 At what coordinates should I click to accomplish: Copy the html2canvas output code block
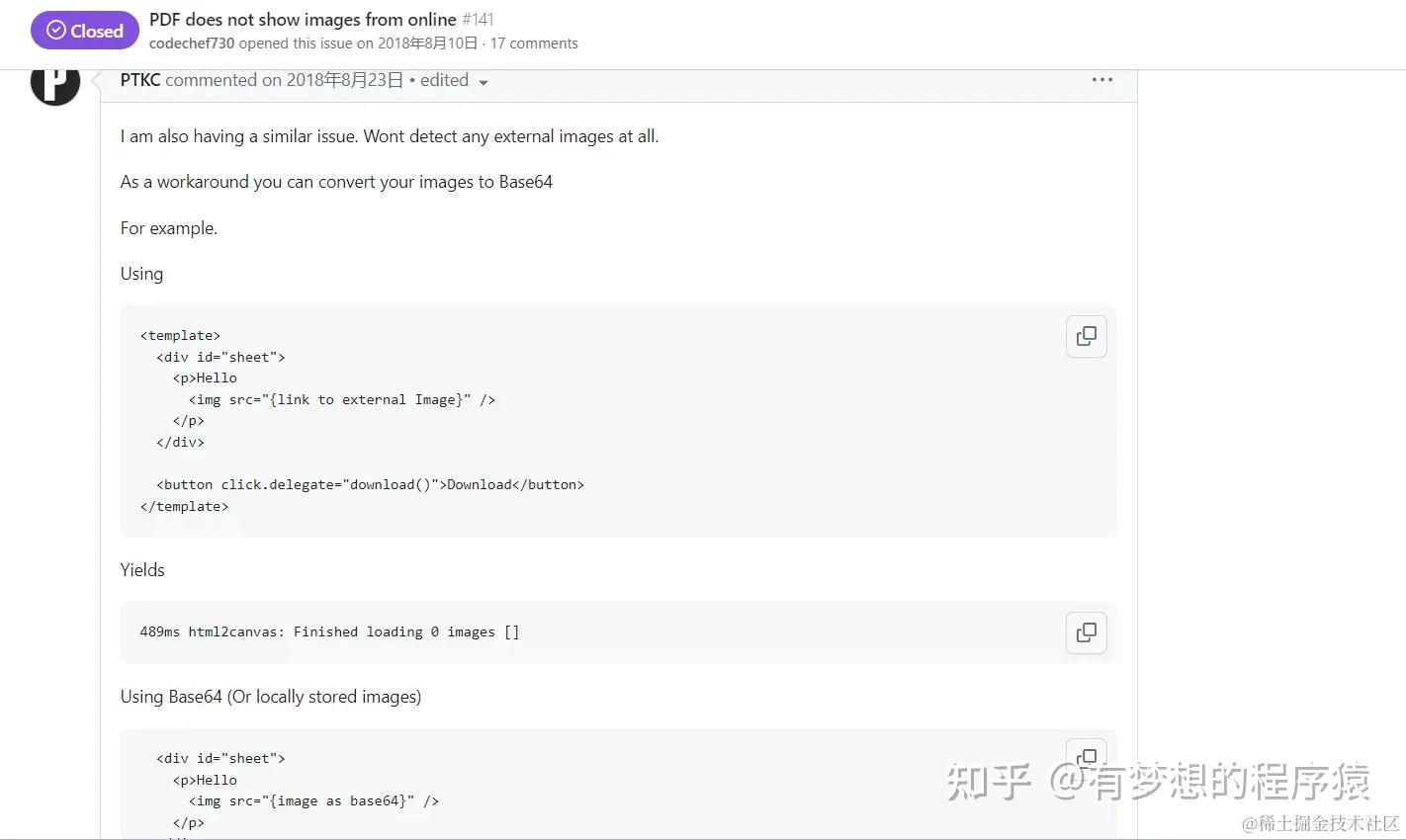point(1086,632)
